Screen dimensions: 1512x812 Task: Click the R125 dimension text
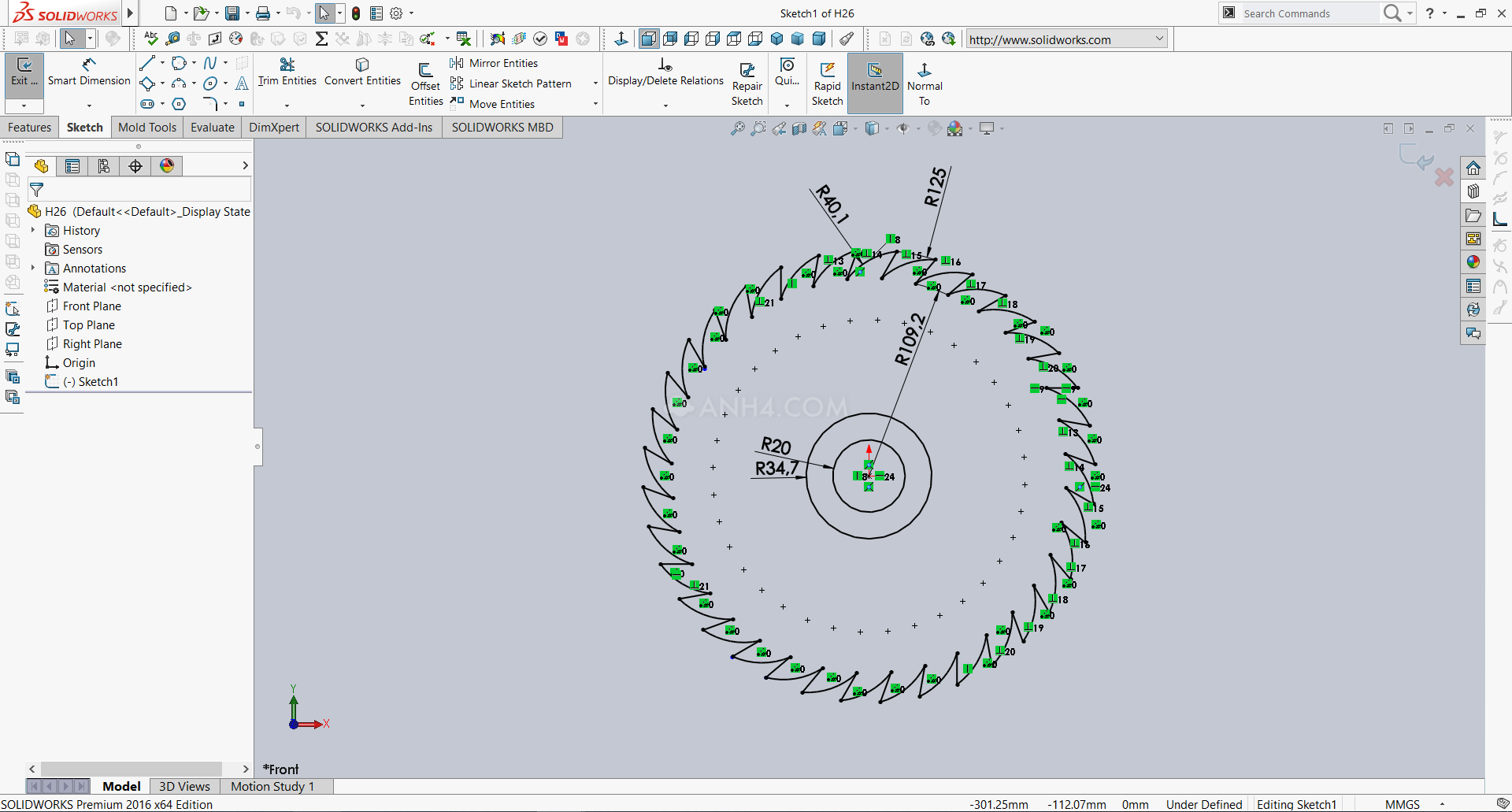936,187
